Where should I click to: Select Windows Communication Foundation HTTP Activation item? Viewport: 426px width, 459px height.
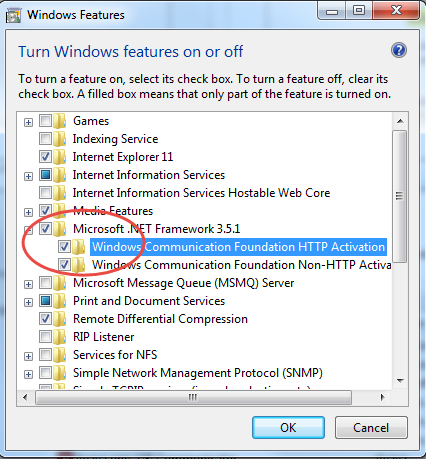click(238, 247)
